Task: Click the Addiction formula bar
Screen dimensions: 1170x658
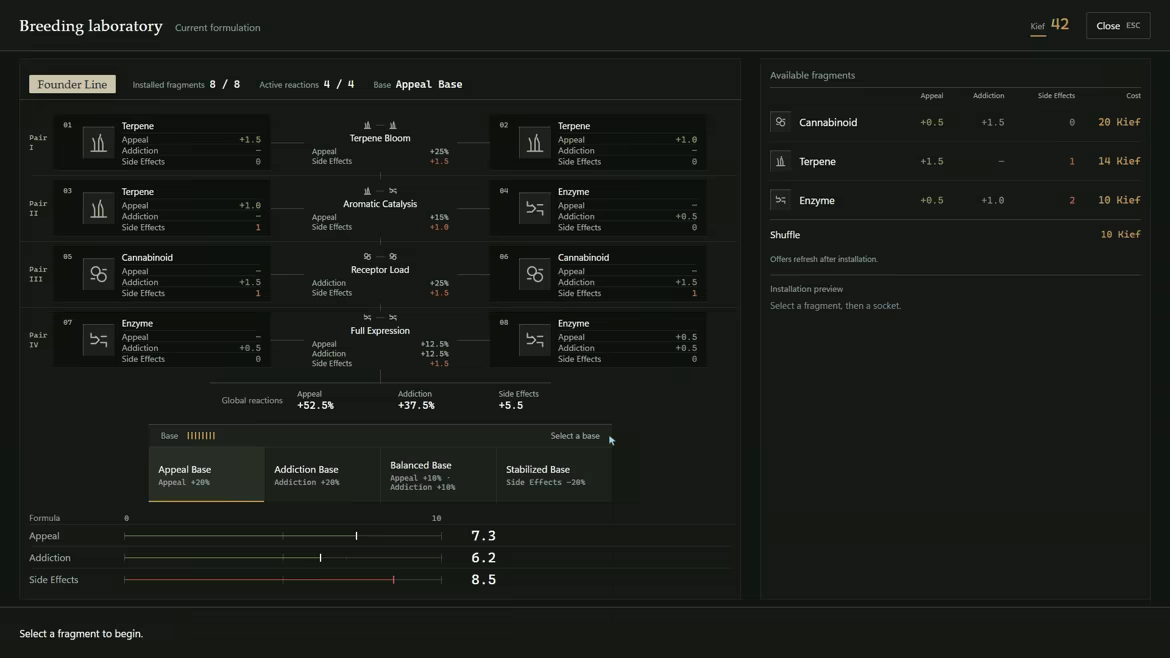Action: (283, 557)
